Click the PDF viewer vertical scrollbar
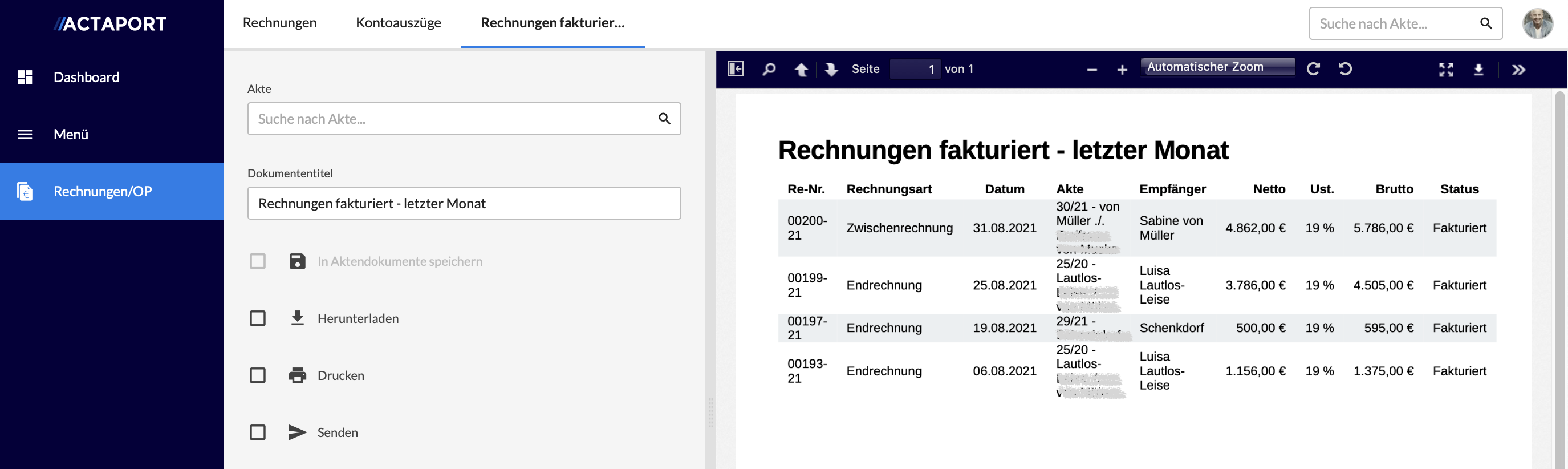Image resolution: width=1568 pixels, height=469 pixels. pyautogui.click(x=1559, y=280)
